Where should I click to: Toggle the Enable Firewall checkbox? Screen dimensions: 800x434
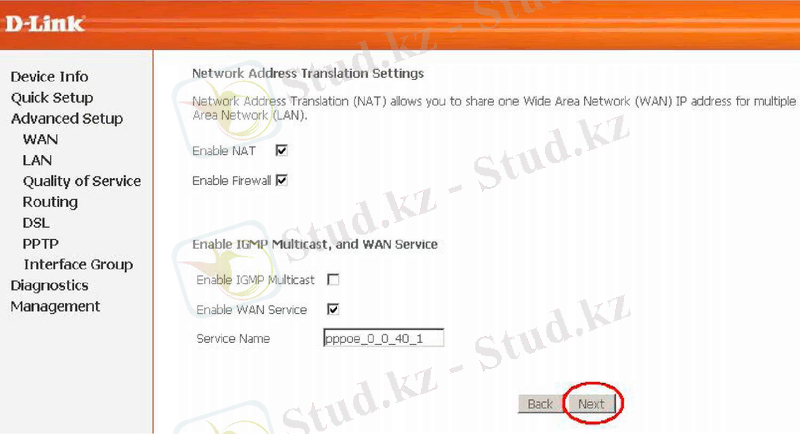pyautogui.click(x=281, y=180)
